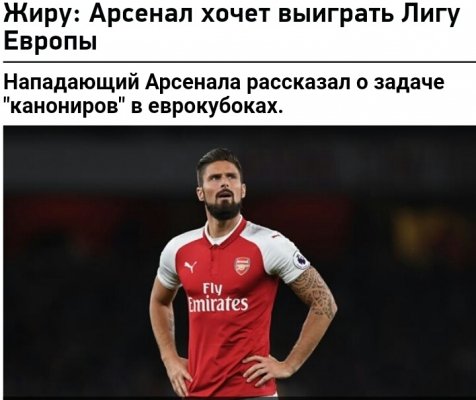Click the tattoo on the player's forearm

(315, 292)
